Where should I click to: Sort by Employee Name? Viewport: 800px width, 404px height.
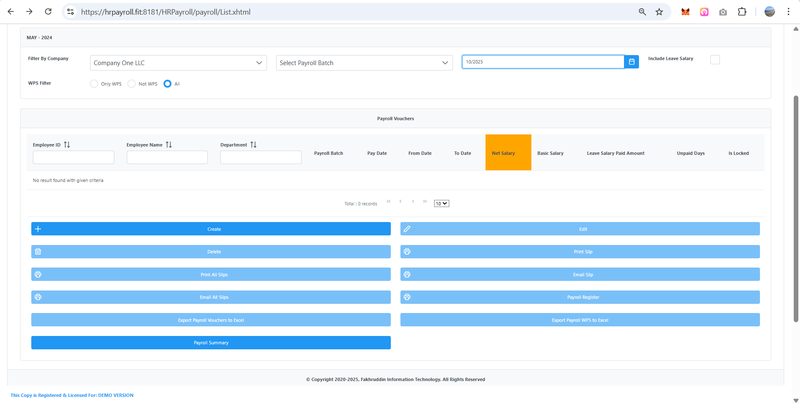point(169,145)
